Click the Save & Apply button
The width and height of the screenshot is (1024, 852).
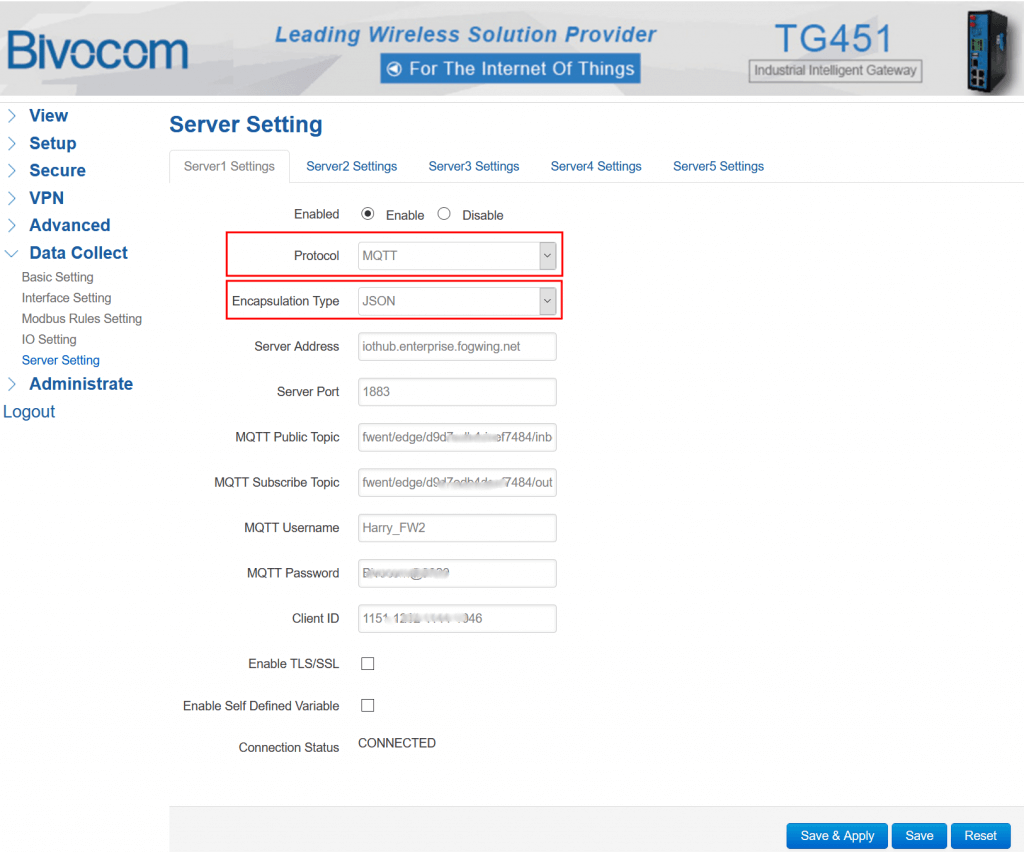click(837, 836)
